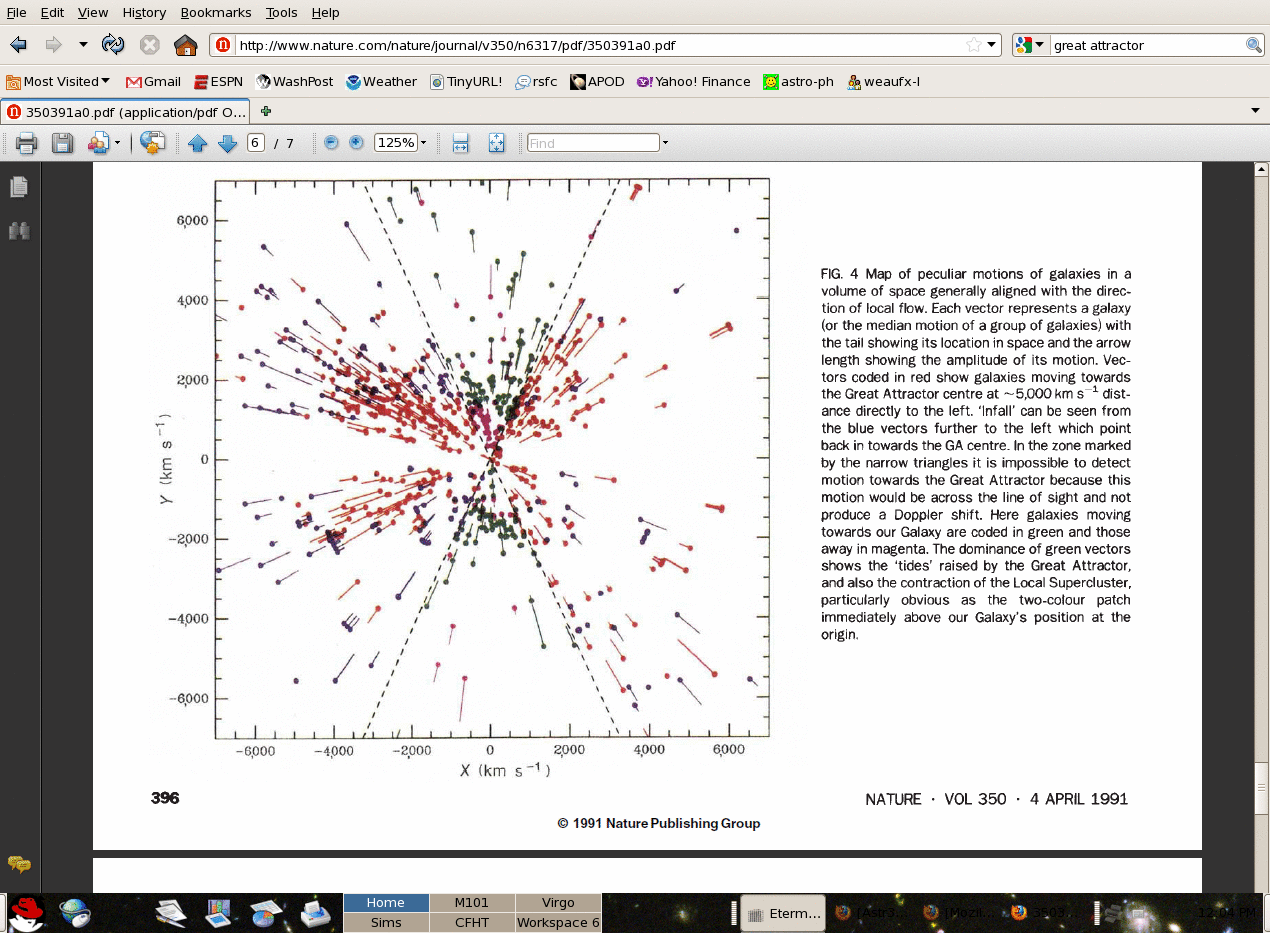Viewport: 1270px width, 933px height.
Task: Go to next PDF page
Action: click(227, 143)
